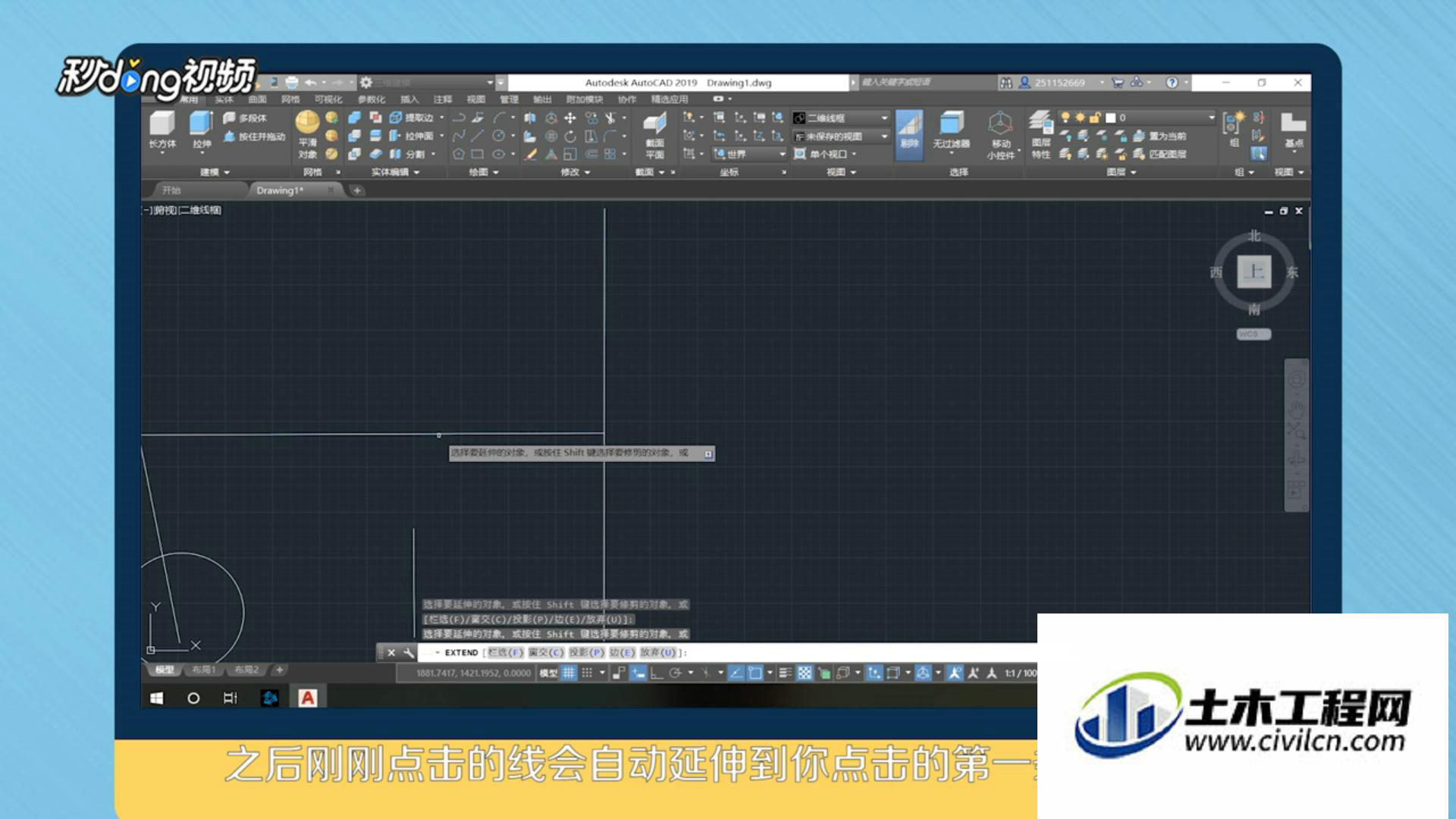Open the 曲面 ribbon tab
This screenshot has width=1456, height=819.
(x=257, y=99)
